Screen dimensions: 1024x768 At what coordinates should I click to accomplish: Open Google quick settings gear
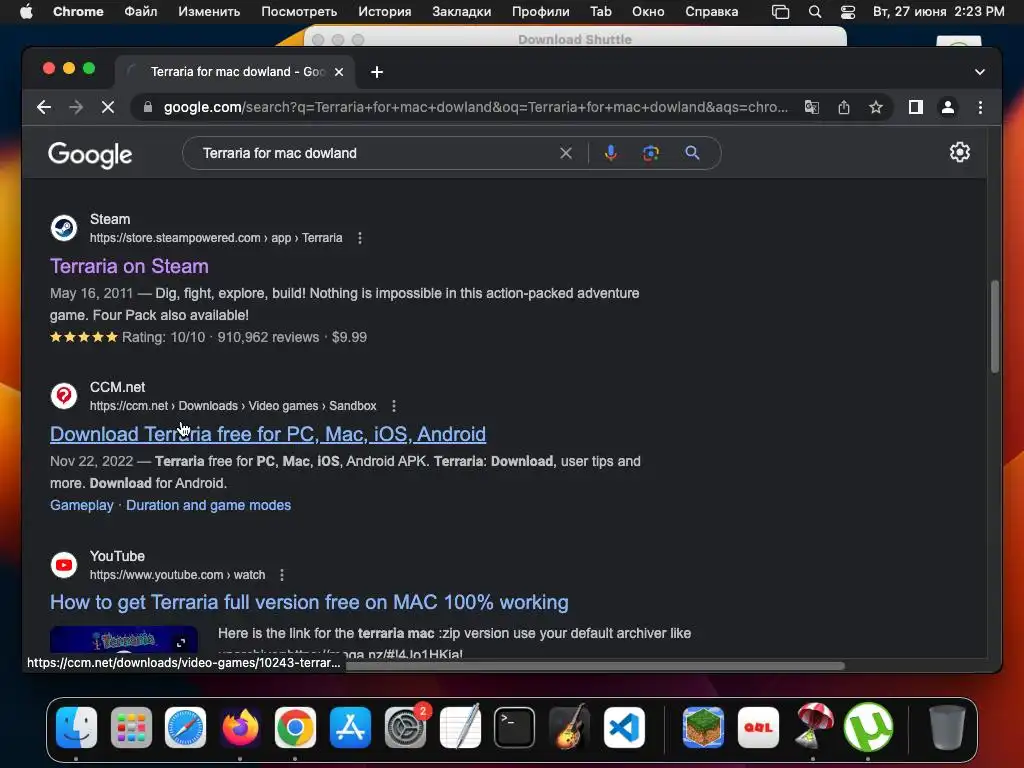coord(959,152)
